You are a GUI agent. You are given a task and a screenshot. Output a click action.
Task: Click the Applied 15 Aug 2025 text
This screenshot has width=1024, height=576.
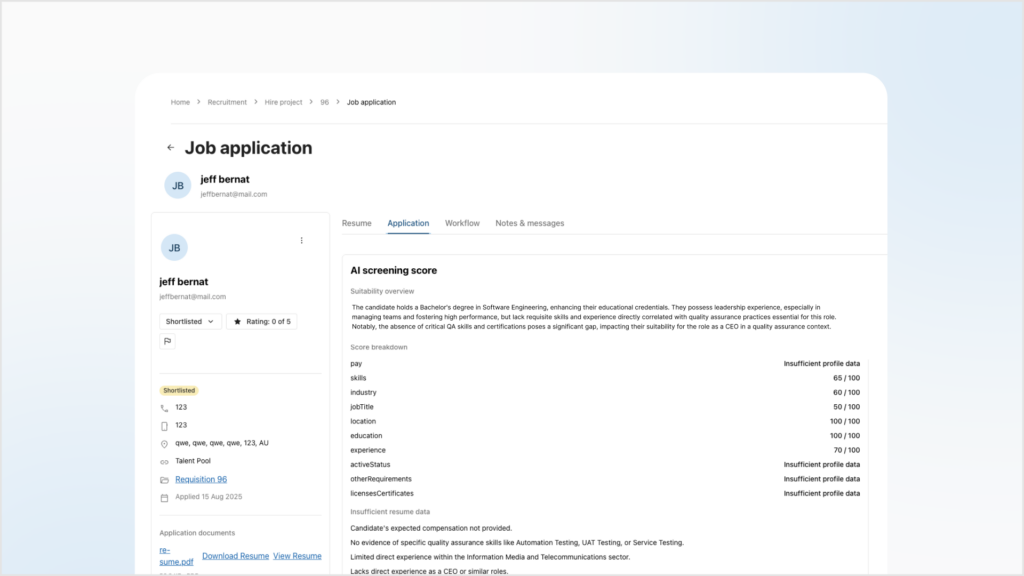click(x=208, y=497)
